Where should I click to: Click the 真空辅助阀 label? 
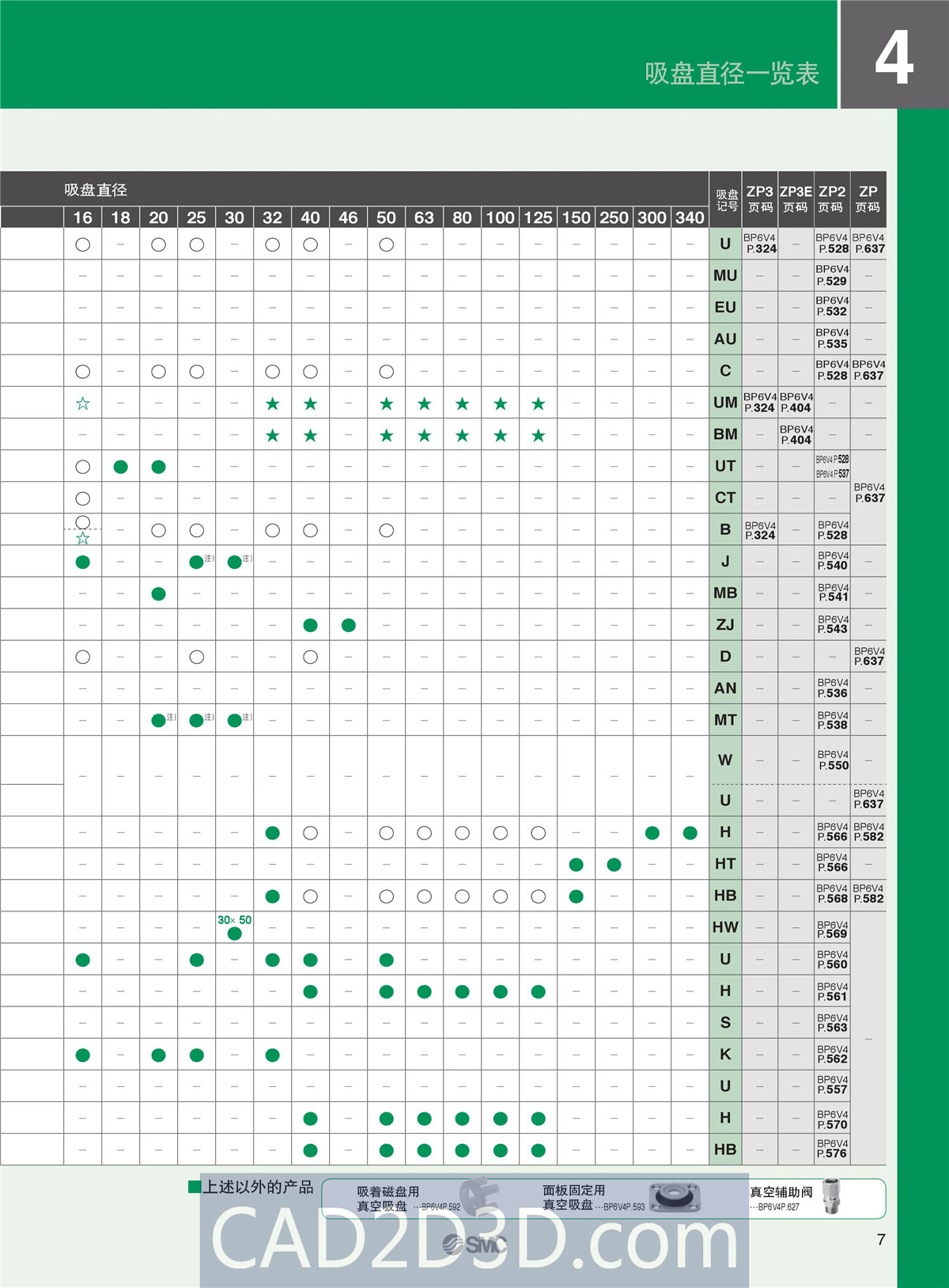[781, 1191]
